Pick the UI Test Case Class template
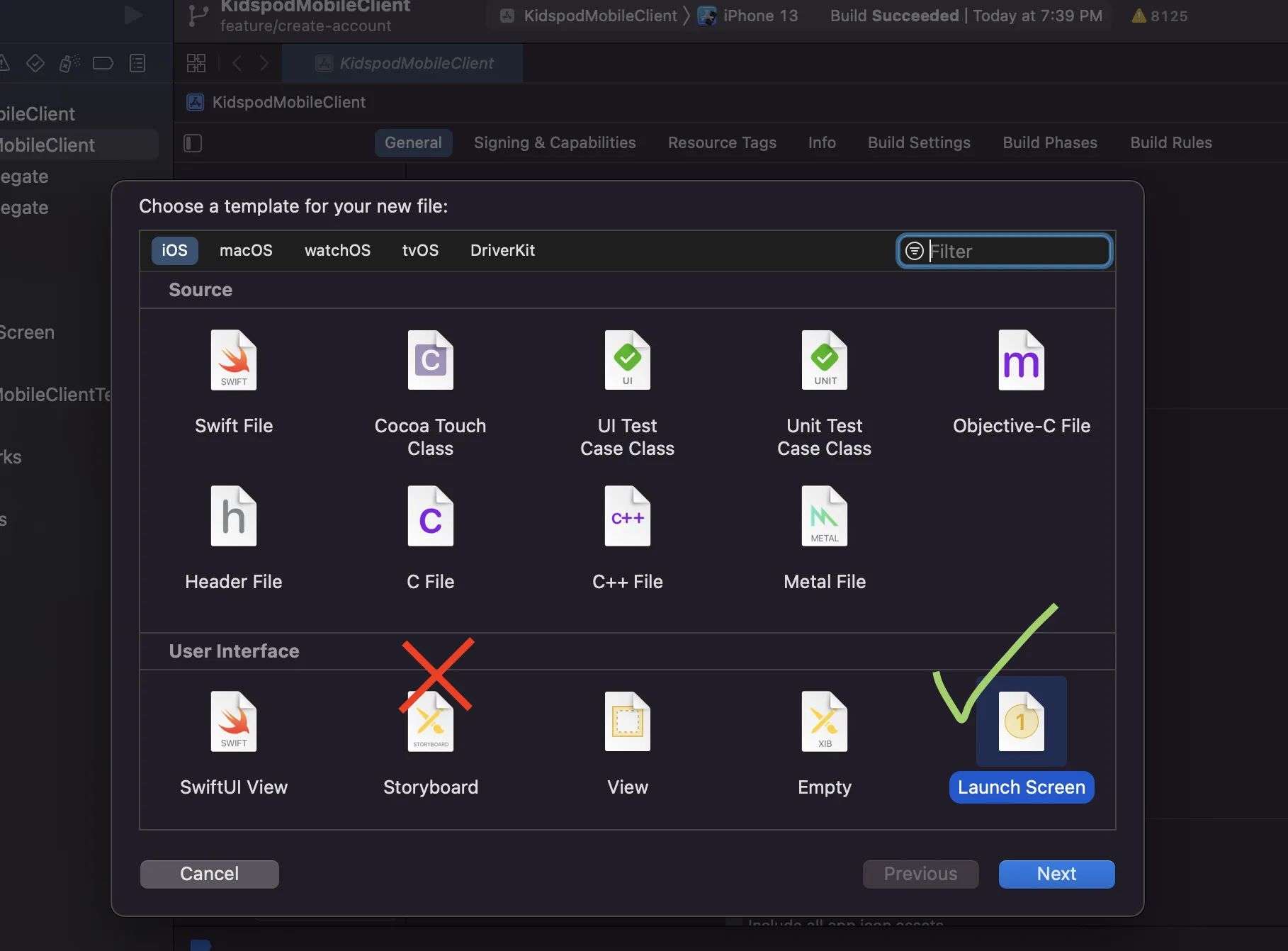This screenshot has width=1288, height=951. click(627, 394)
